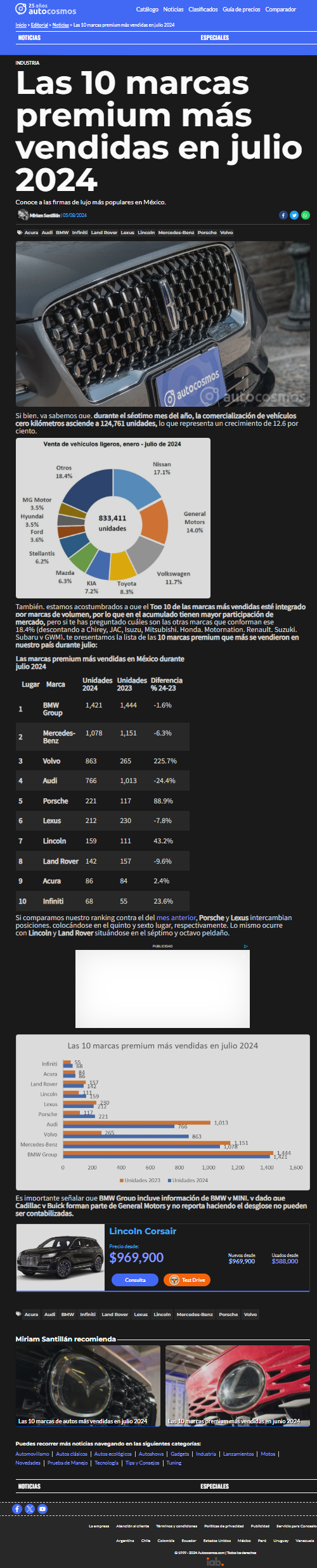Viewport: 317px width, 1568px height.
Task: Click the ad info icon above advertisement
Action: (x=246, y=946)
